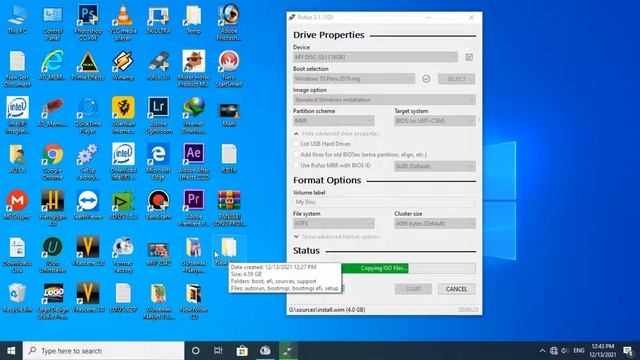Open the Windows Start menu

tap(11, 351)
